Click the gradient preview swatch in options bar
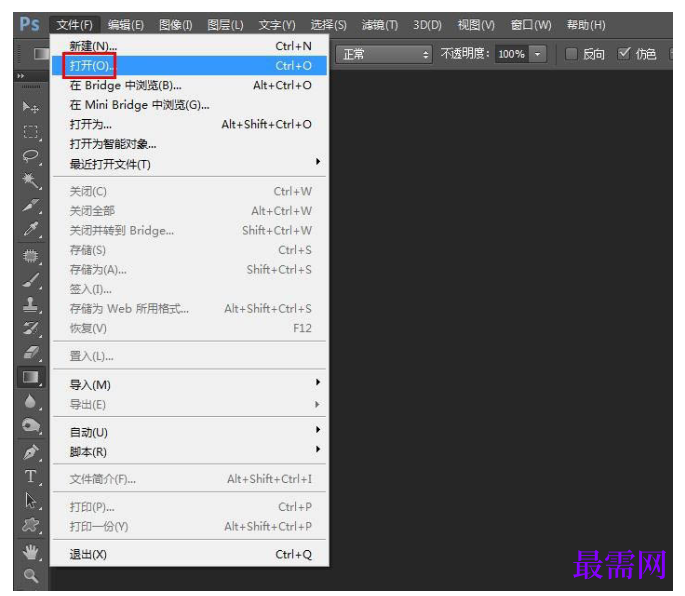This screenshot has width=685, height=596. point(42,54)
